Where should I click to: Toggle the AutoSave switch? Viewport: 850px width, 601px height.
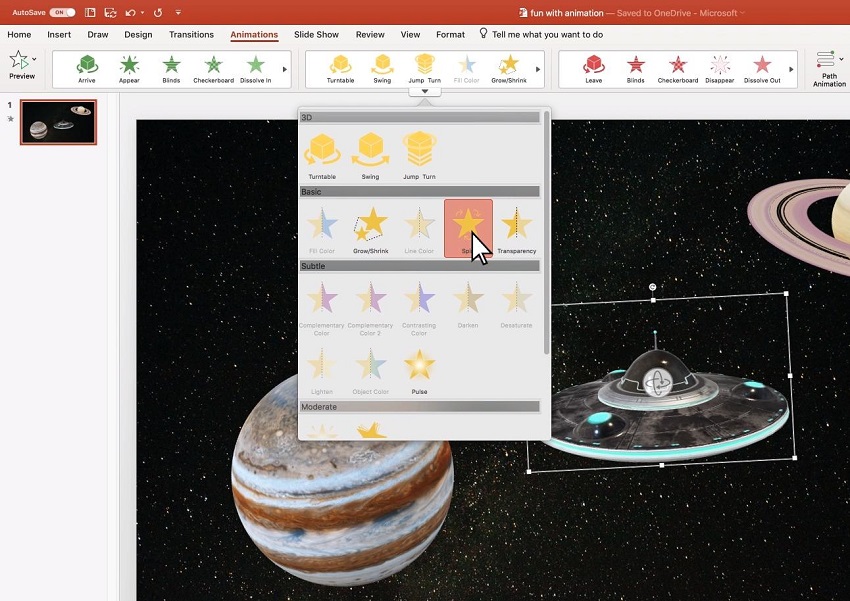pos(61,13)
